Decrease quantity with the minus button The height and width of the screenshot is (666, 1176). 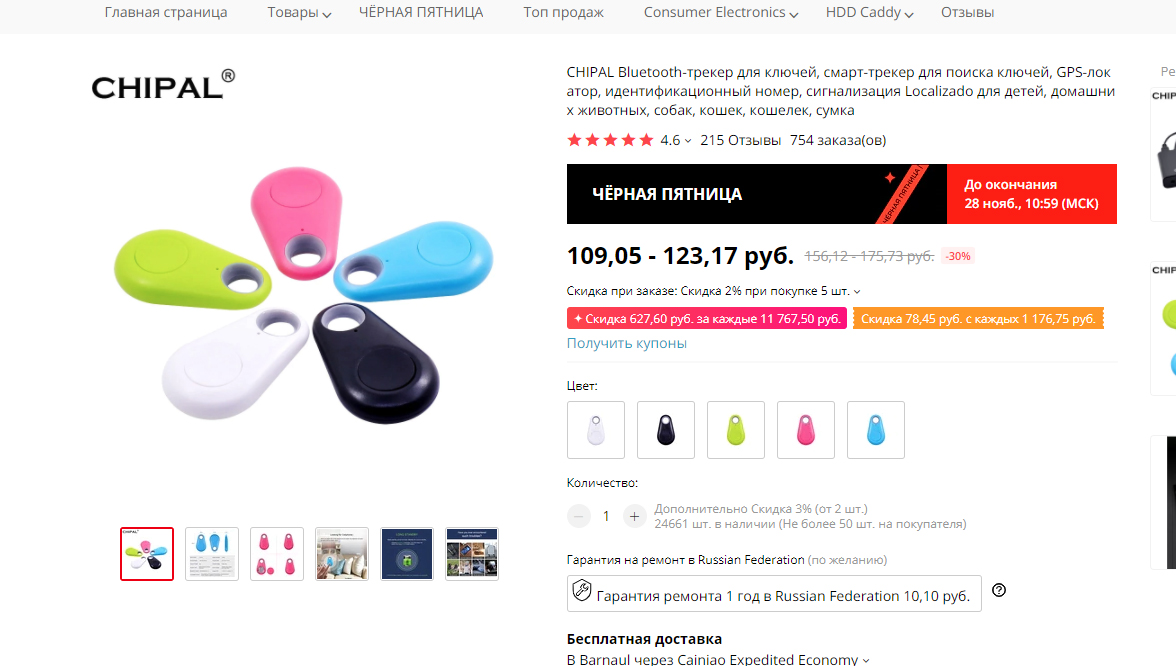point(578,516)
